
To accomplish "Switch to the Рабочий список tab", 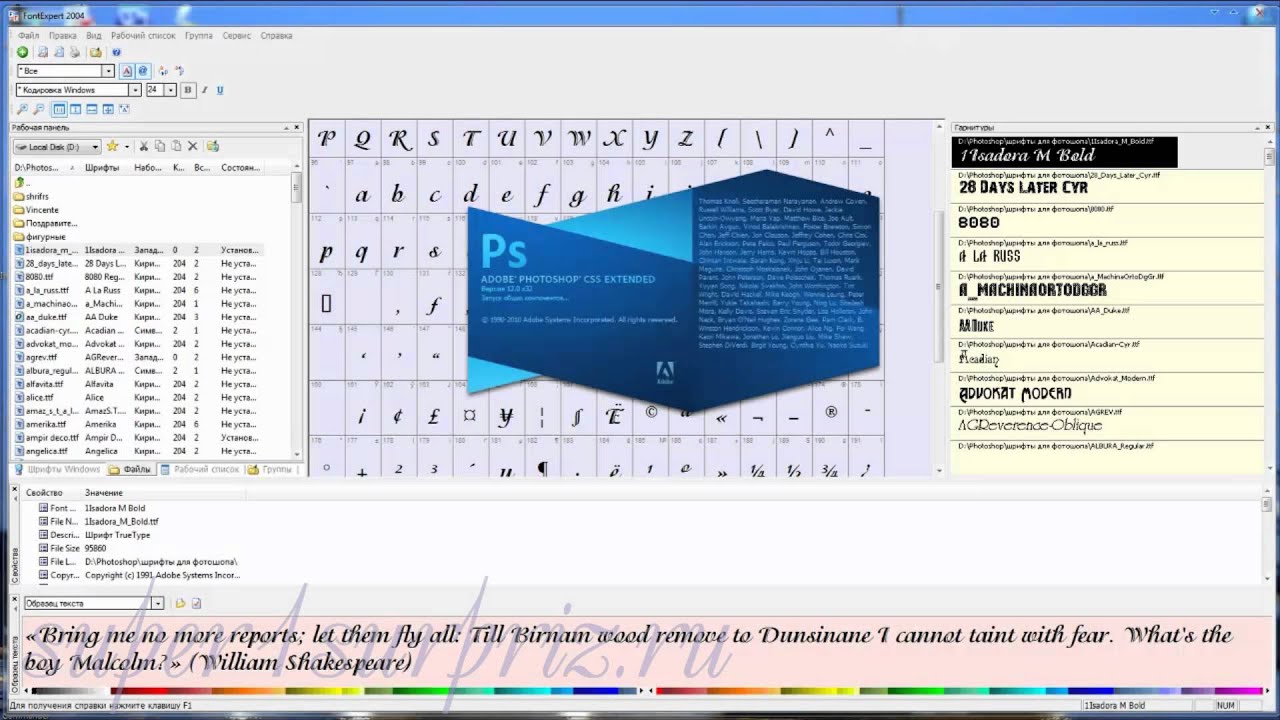I will [x=200, y=469].
